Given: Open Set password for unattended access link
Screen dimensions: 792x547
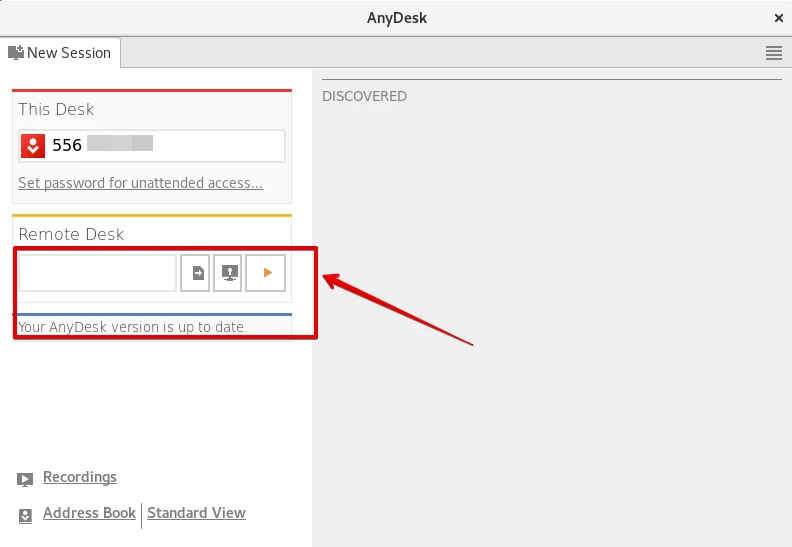Looking at the screenshot, I should point(140,183).
